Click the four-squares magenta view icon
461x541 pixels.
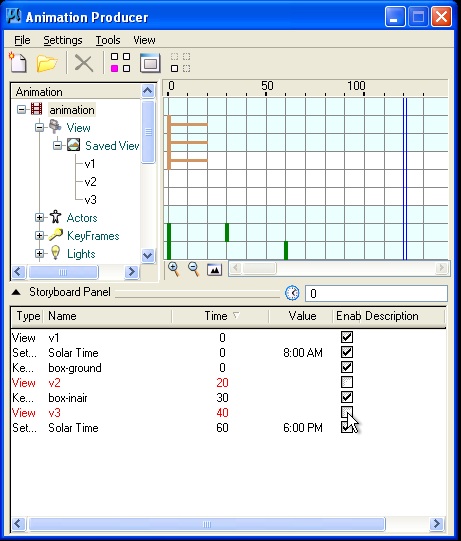pyautogui.click(x=120, y=62)
